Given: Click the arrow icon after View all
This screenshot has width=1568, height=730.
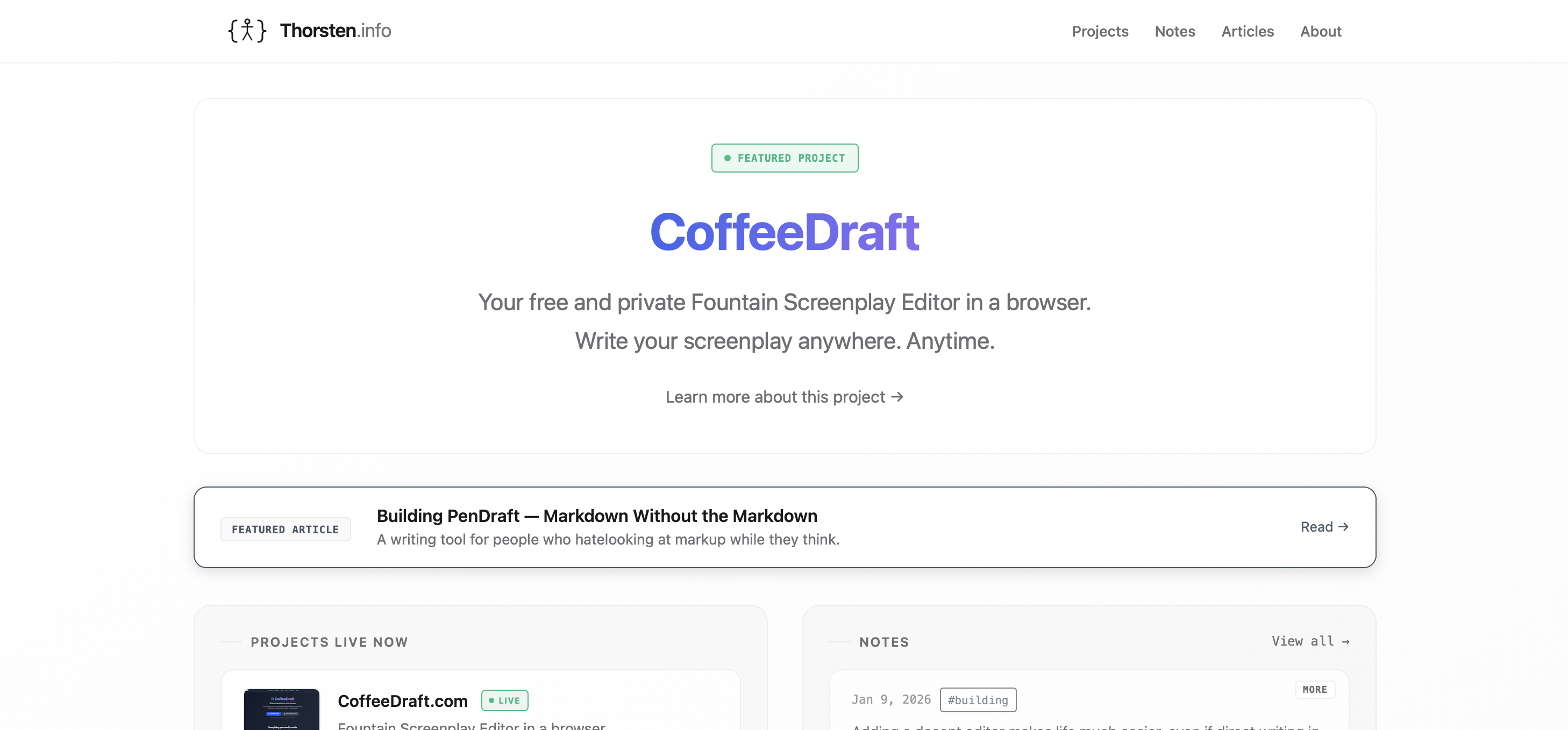Looking at the screenshot, I should point(1345,641).
